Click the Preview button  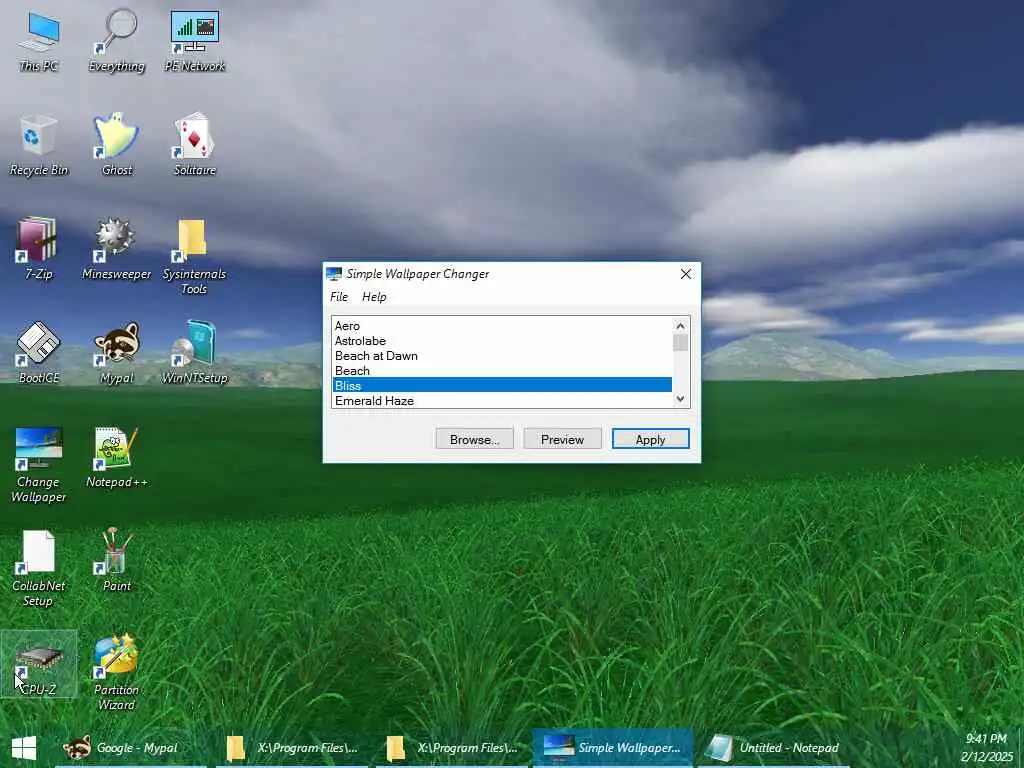(562, 440)
